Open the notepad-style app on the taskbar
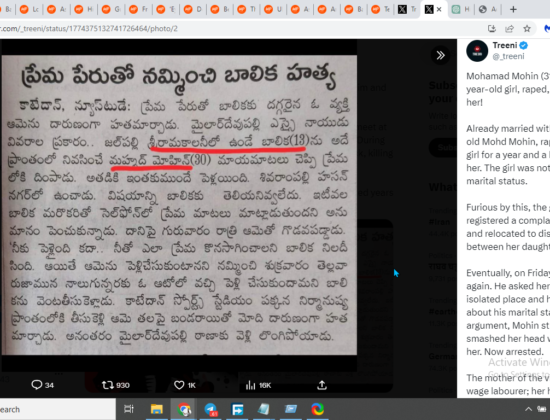The height and width of the screenshot is (420, 550). tap(263, 409)
